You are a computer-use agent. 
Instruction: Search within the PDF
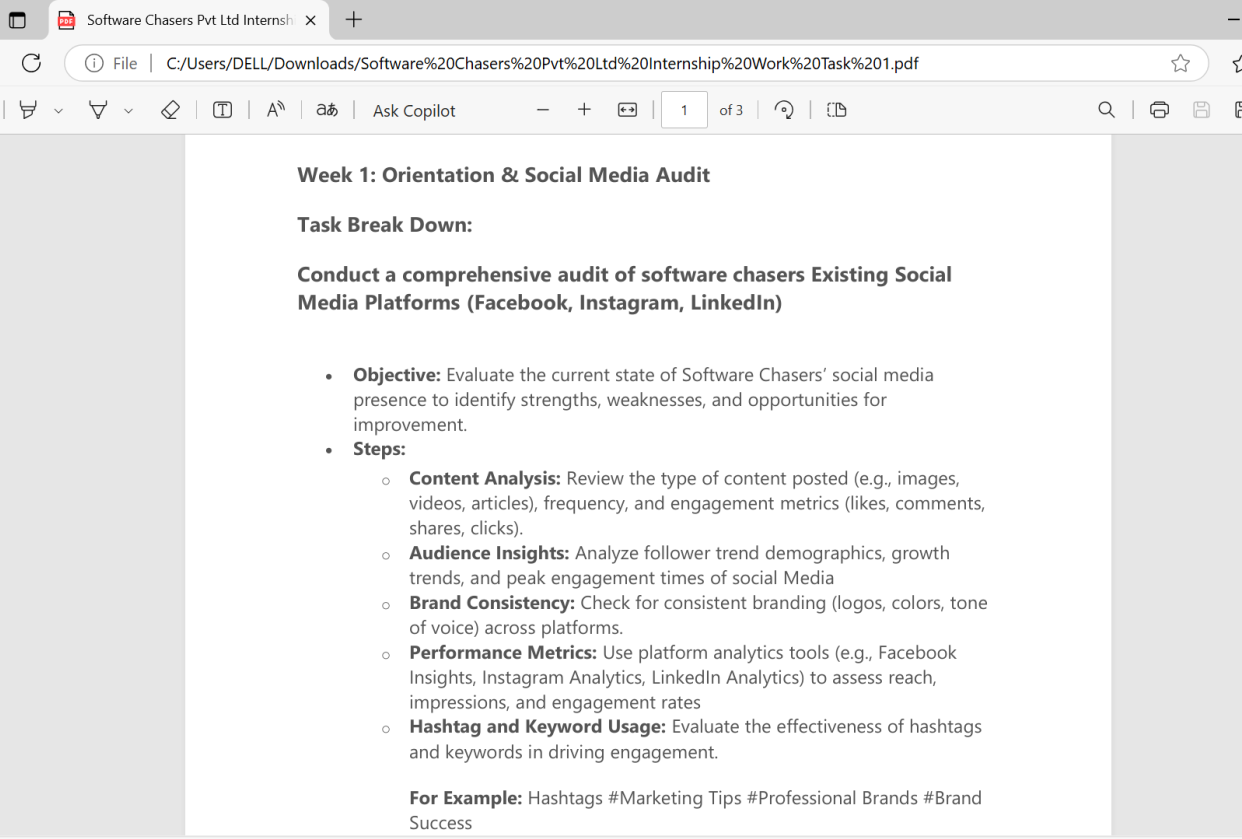[1106, 110]
